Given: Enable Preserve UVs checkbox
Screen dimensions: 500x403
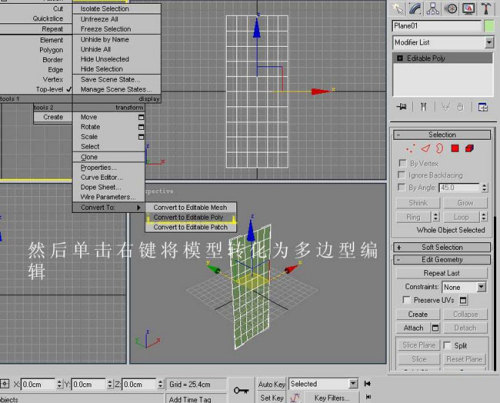Looking at the screenshot, I should pyautogui.click(x=406, y=300).
